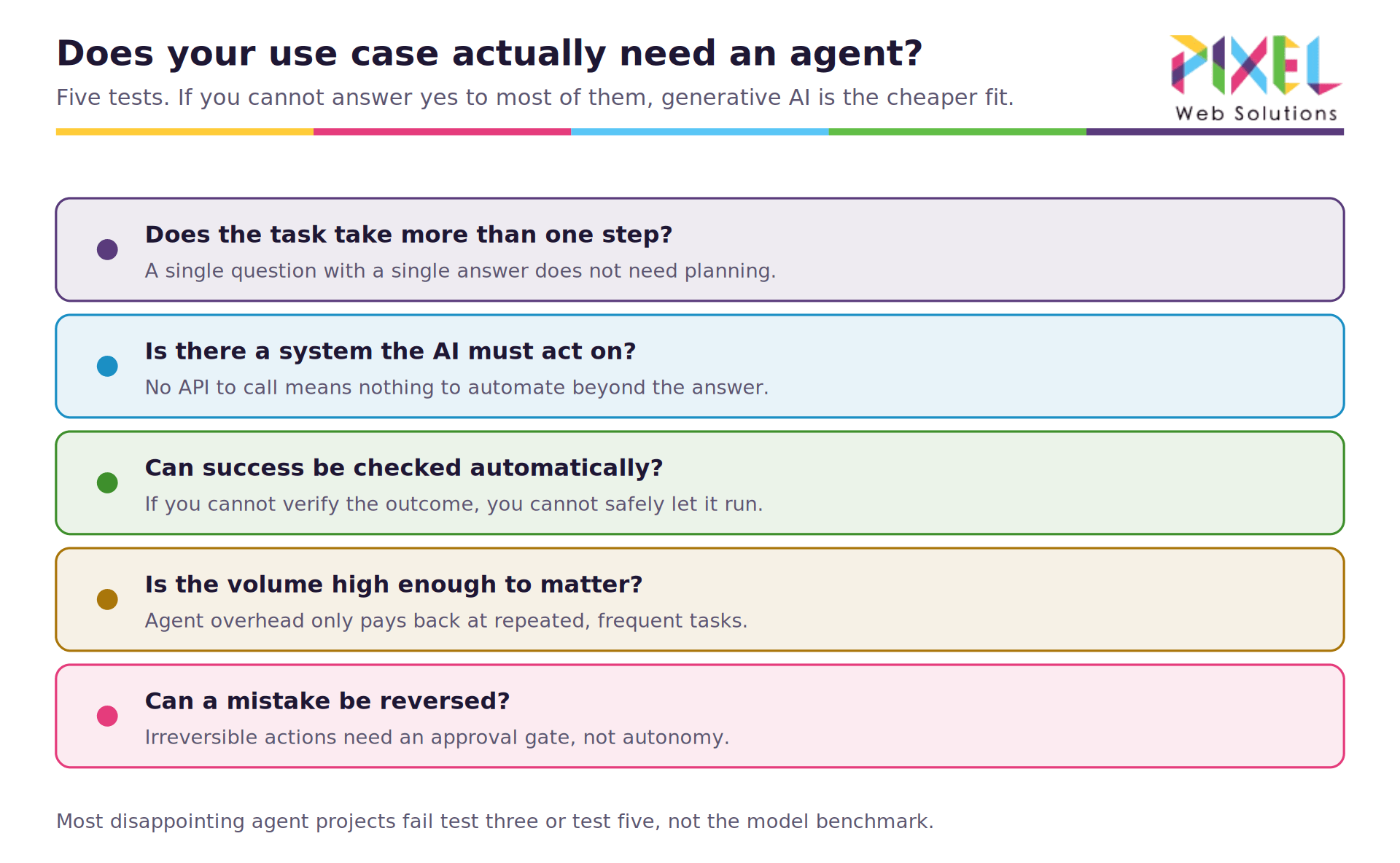The image size is (1400, 863).
Task: Click the pink bullet dot
Action: click(107, 716)
